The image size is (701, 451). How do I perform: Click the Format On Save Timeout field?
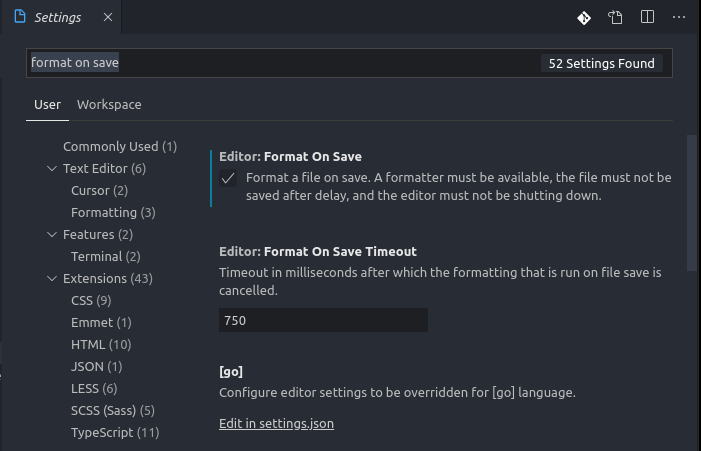323,321
